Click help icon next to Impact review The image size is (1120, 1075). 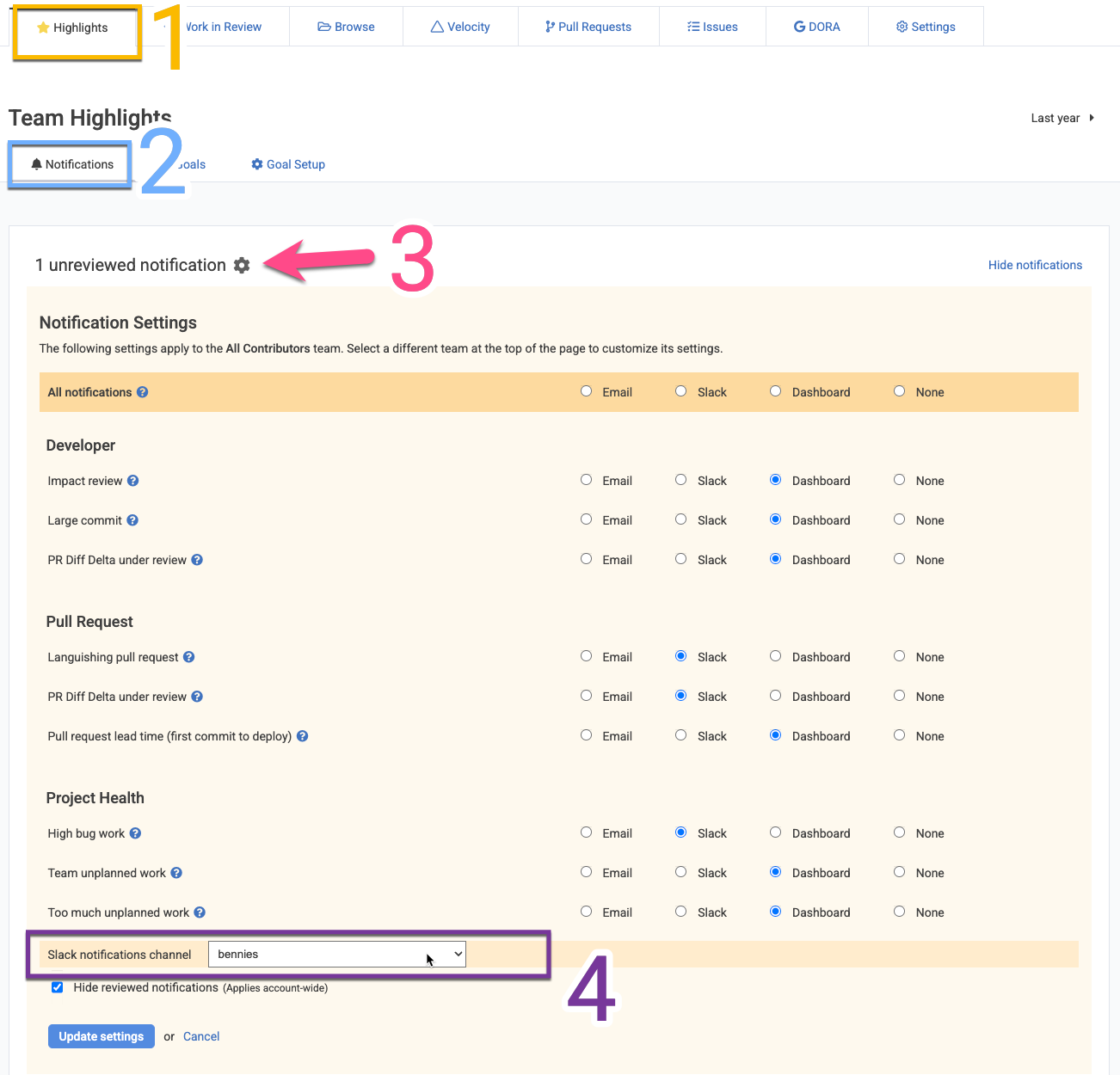point(133,481)
